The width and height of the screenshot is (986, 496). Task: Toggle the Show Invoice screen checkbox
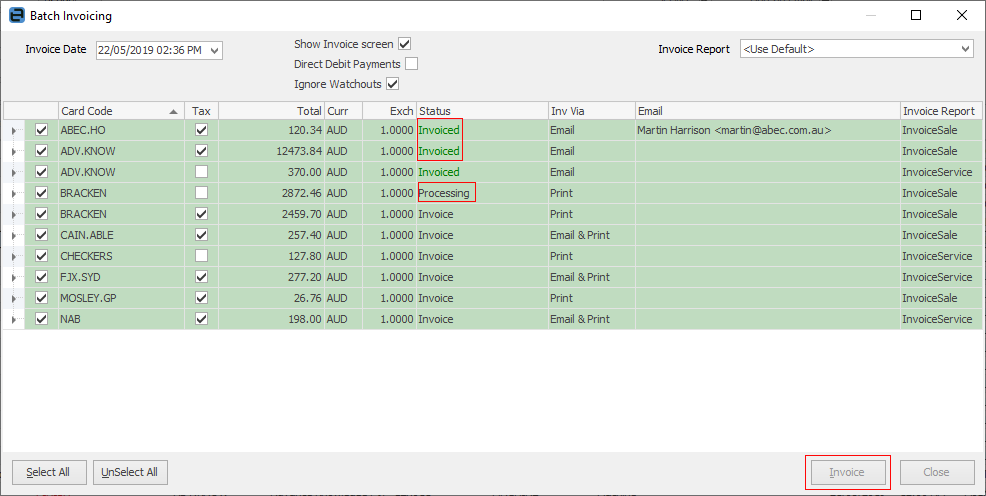click(x=405, y=44)
